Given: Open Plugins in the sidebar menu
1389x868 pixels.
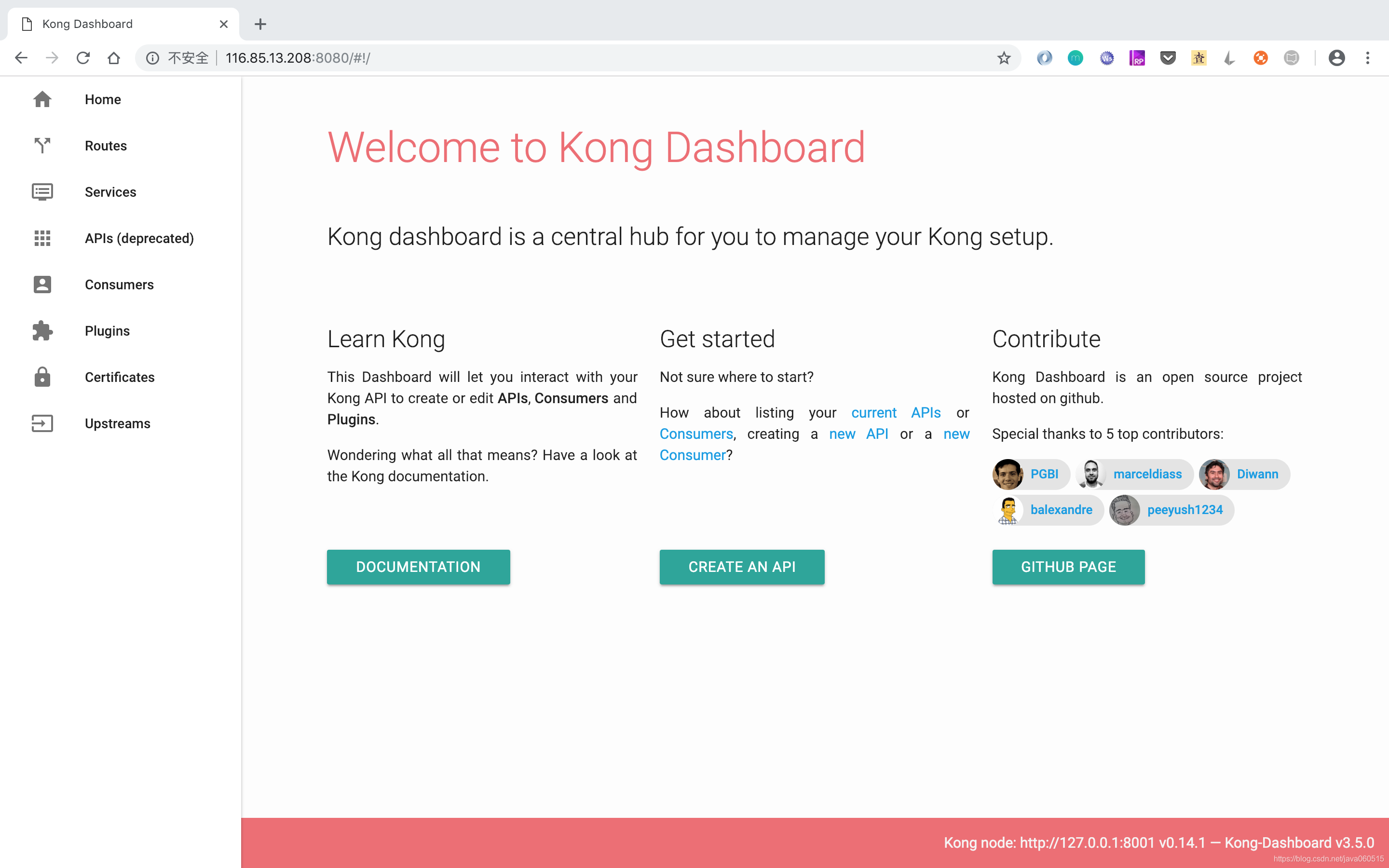Looking at the screenshot, I should point(121,331).
